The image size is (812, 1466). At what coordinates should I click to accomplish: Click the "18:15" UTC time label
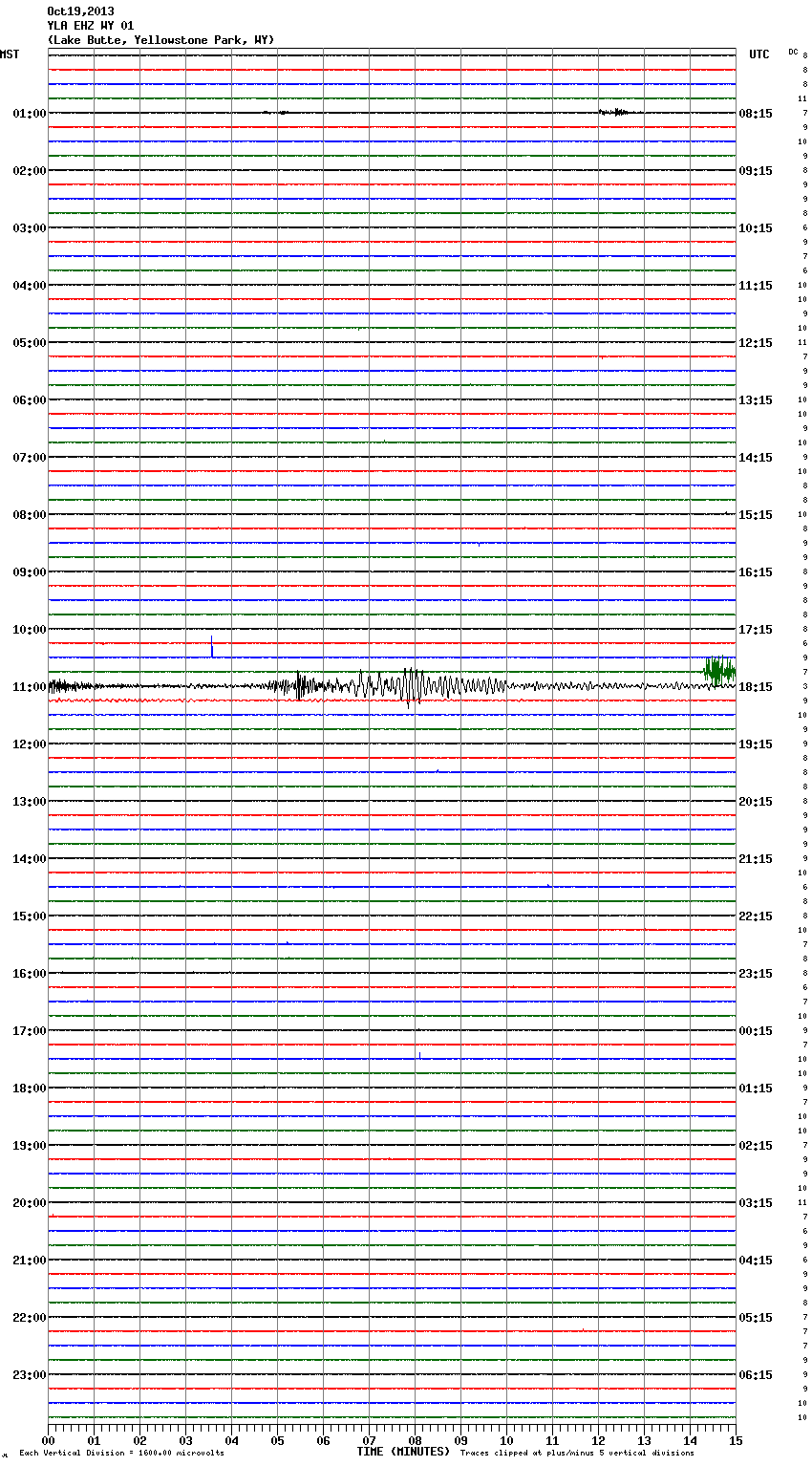[756, 687]
